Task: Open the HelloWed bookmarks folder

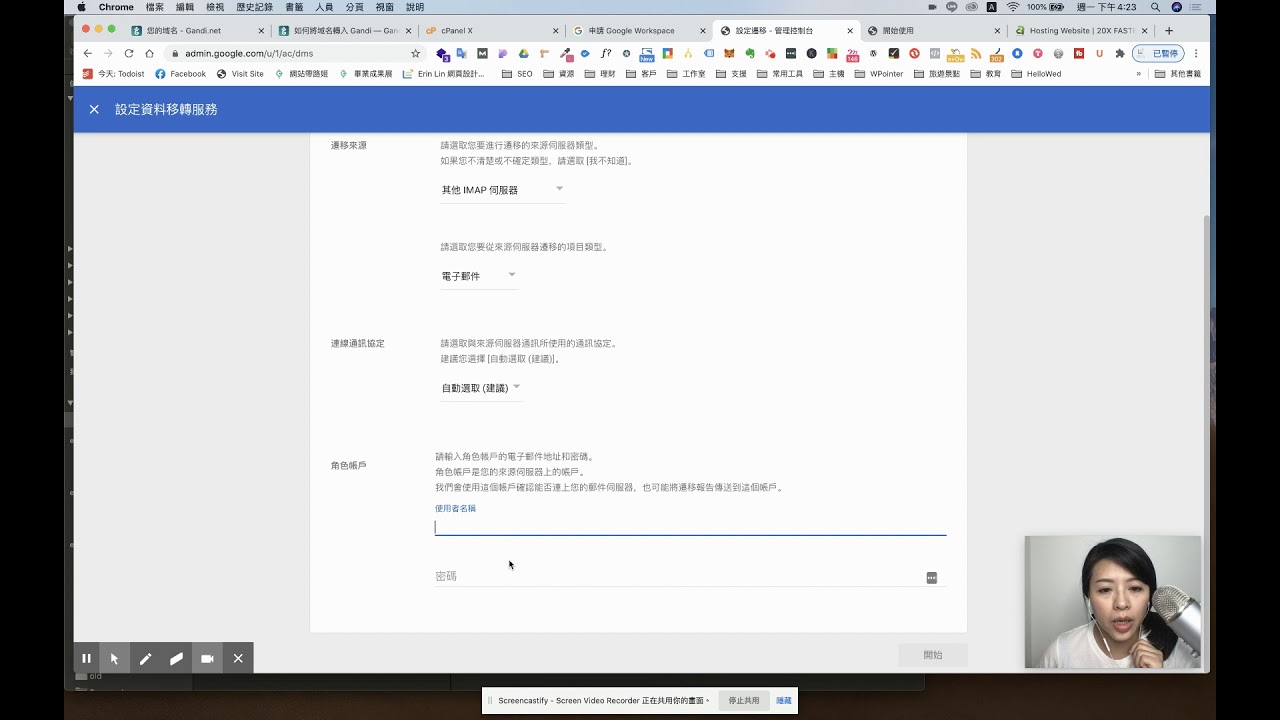Action: point(1036,74)
